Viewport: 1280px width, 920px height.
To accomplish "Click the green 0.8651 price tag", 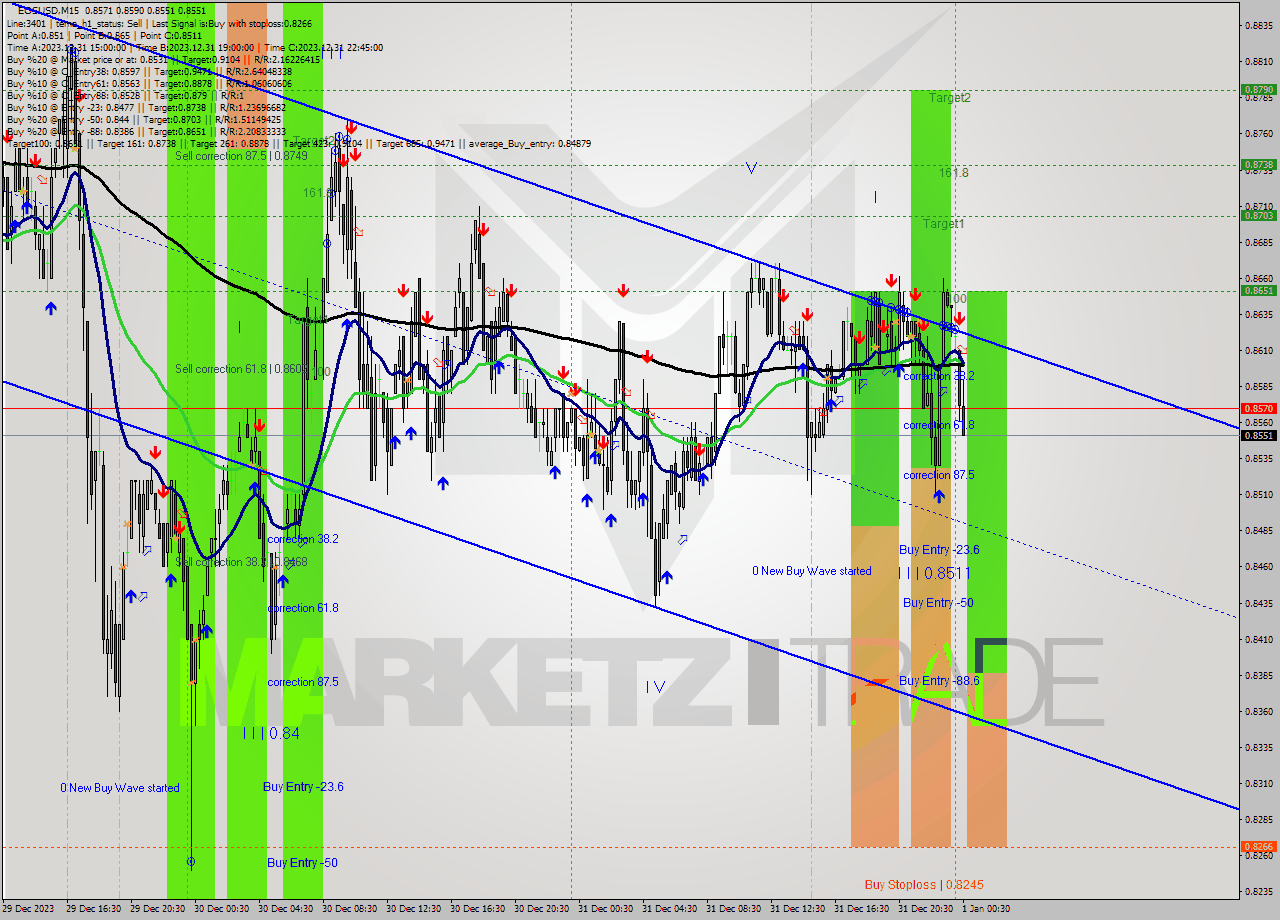I will point(1258,290).
